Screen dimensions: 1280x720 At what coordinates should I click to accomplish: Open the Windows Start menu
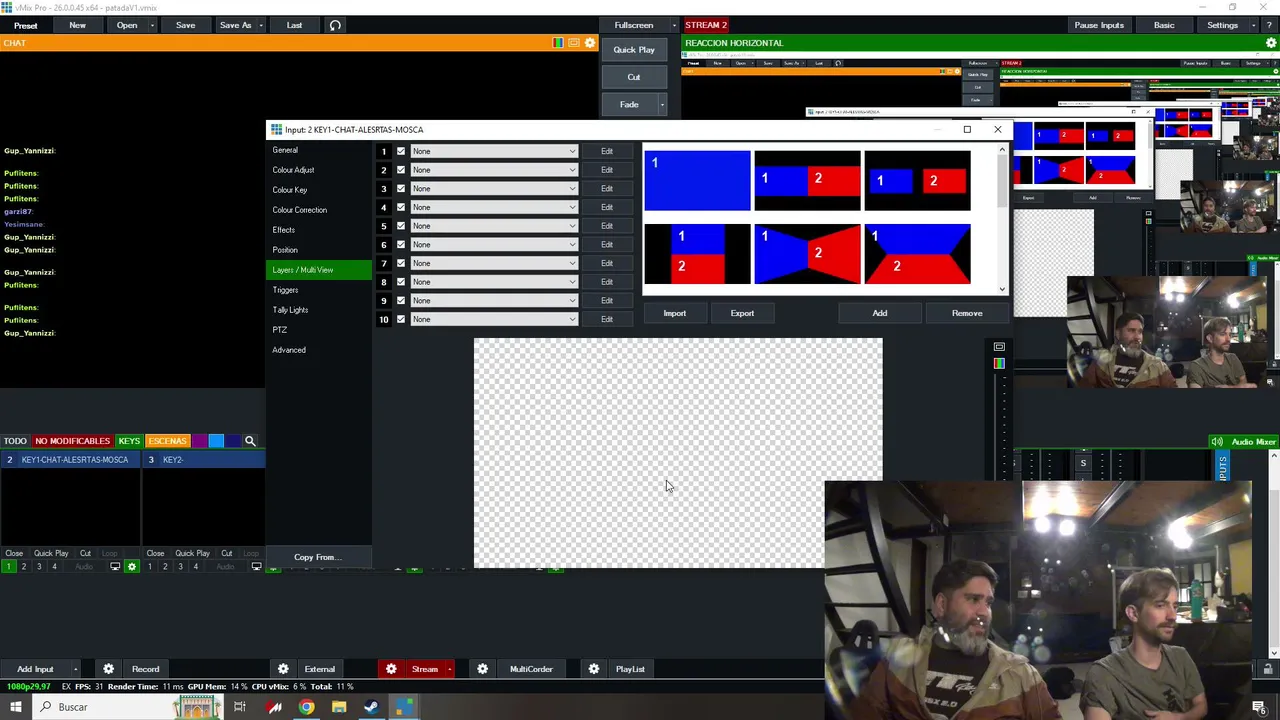point(15,707)
